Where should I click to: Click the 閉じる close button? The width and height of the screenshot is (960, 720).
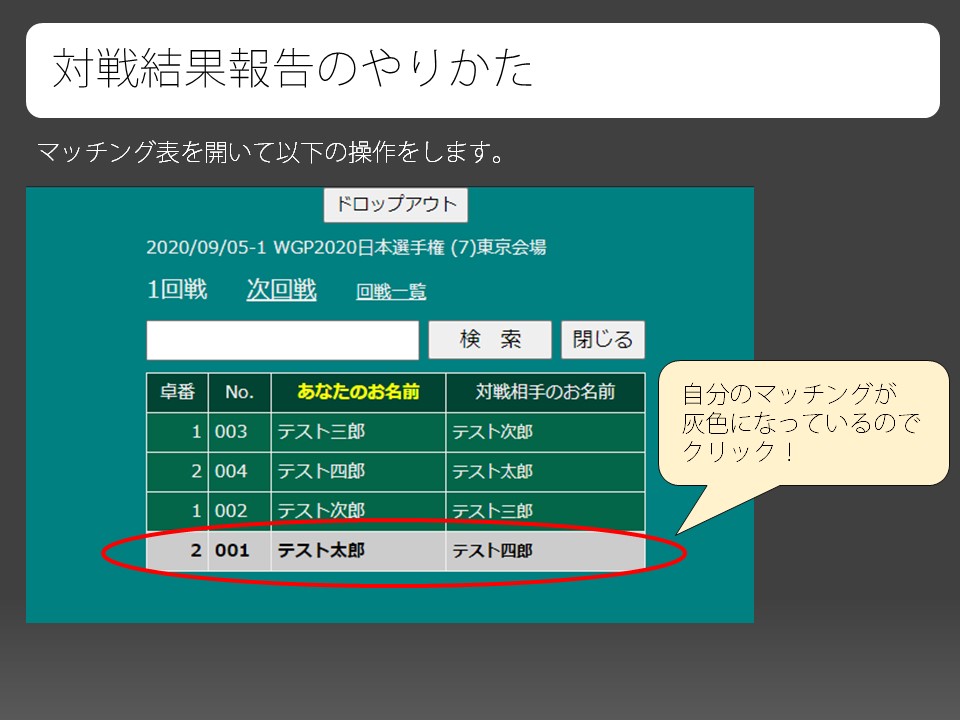click(x=604, y=338)
